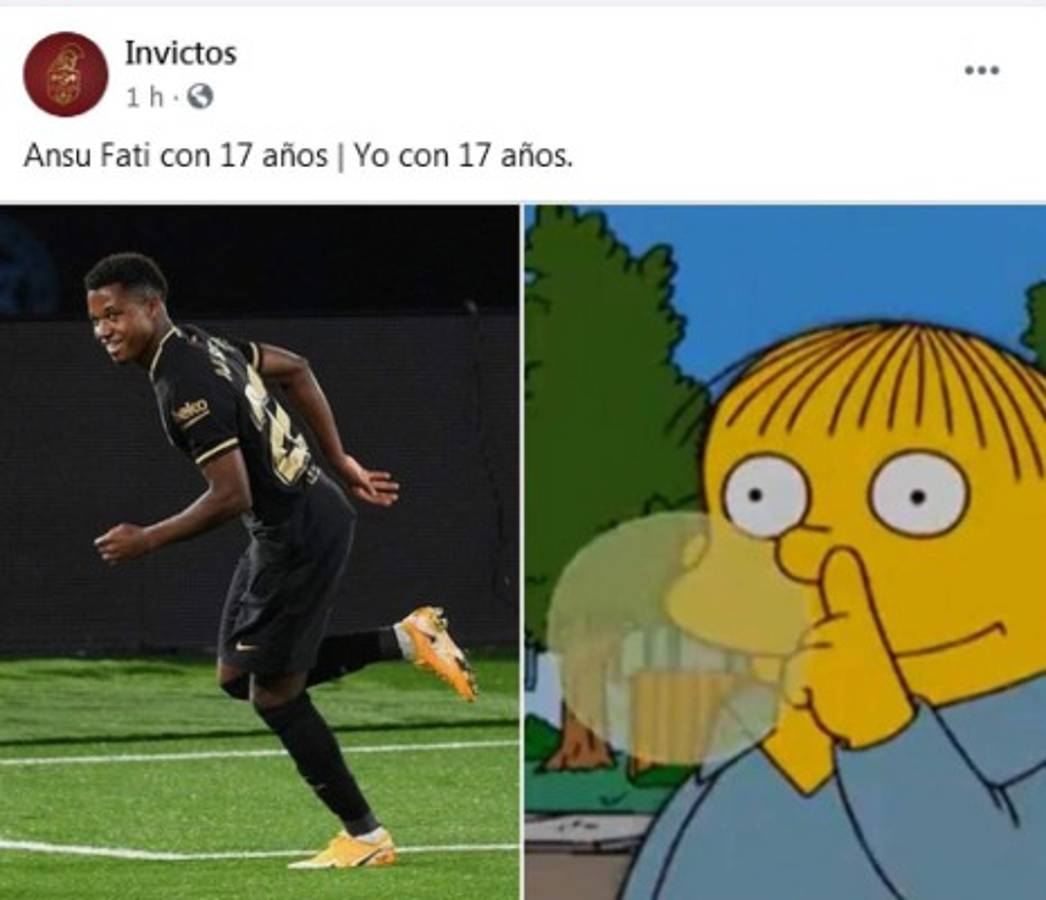The width and height of the screenshot is (1046, 900).
Task: Click the caption part Yo con 17 años
Action: click(x=463, y=157)
